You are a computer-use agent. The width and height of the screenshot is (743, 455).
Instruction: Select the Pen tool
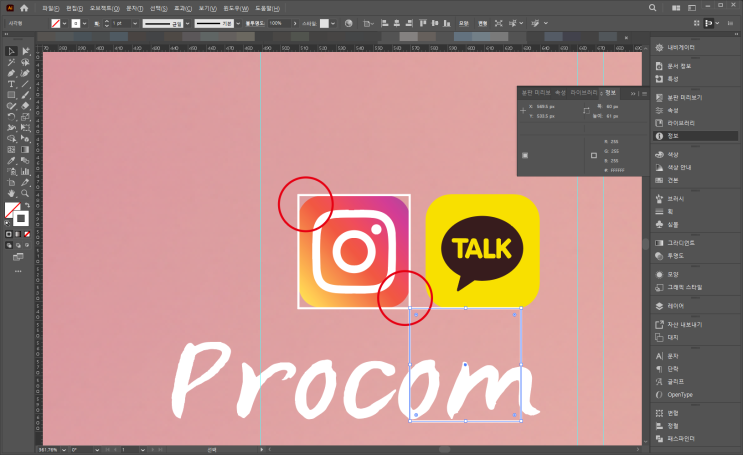point(11,73)
